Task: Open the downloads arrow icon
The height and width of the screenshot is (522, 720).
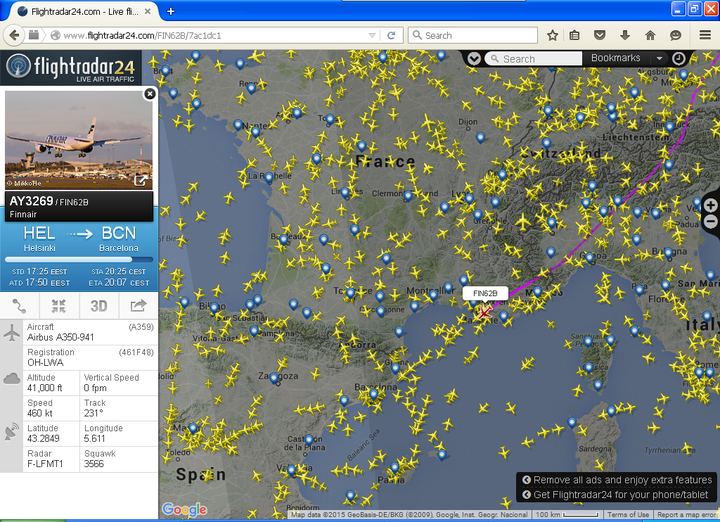Action: pyautogui.click(x=625, y=35)
